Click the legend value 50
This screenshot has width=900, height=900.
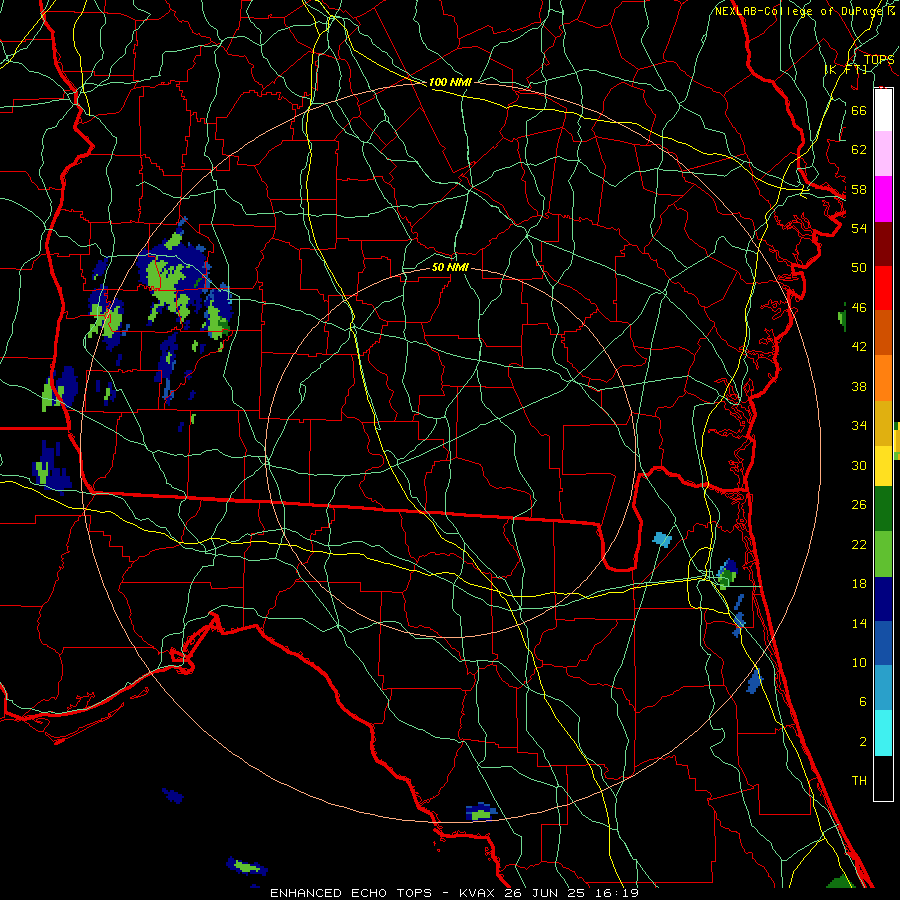click(x=859, y=267)
